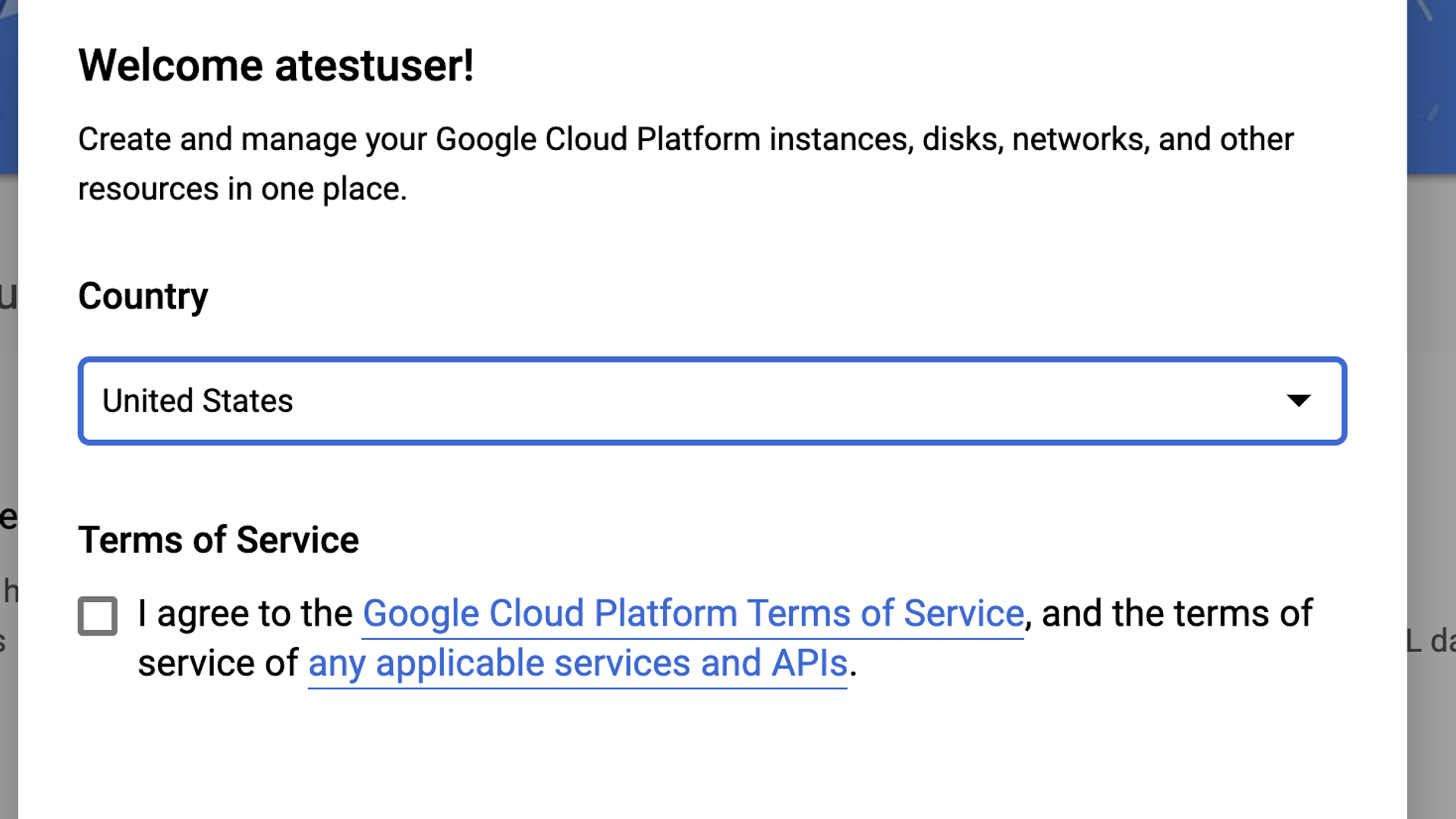Click the "and the terms of" label text
The height and width of the screenshot is (819, 1456).
click(1176, 613)
